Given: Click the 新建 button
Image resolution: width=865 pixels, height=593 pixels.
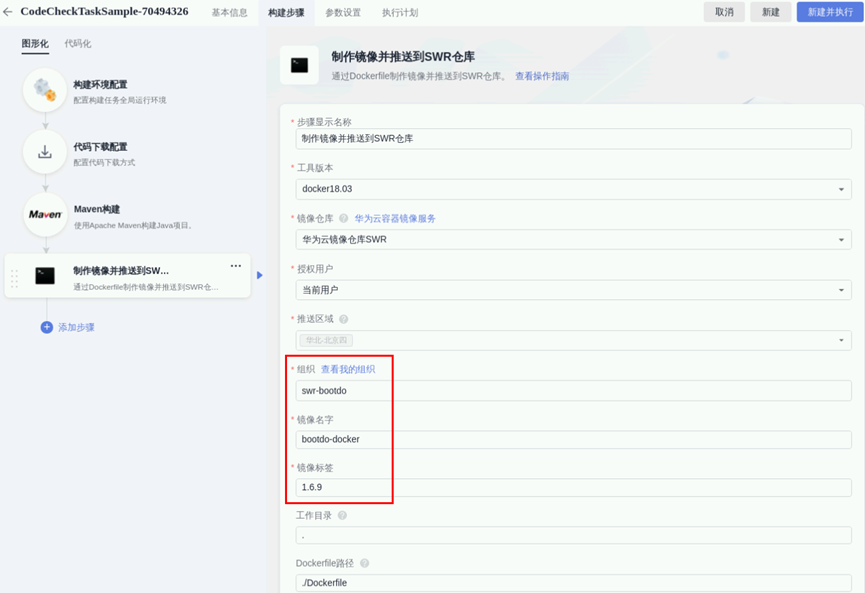Looking at the screenshot, I should 771,12.
